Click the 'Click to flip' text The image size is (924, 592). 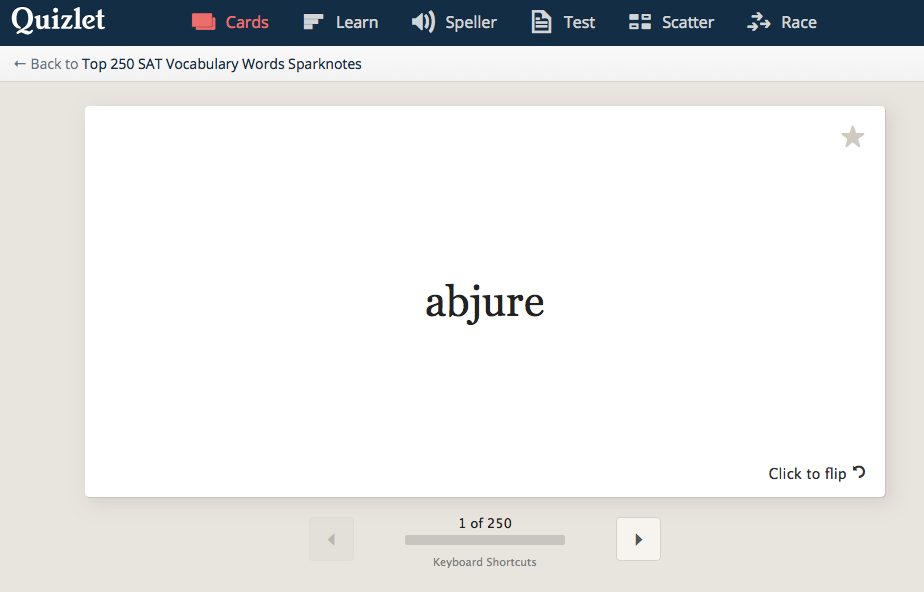coord(807,474)
